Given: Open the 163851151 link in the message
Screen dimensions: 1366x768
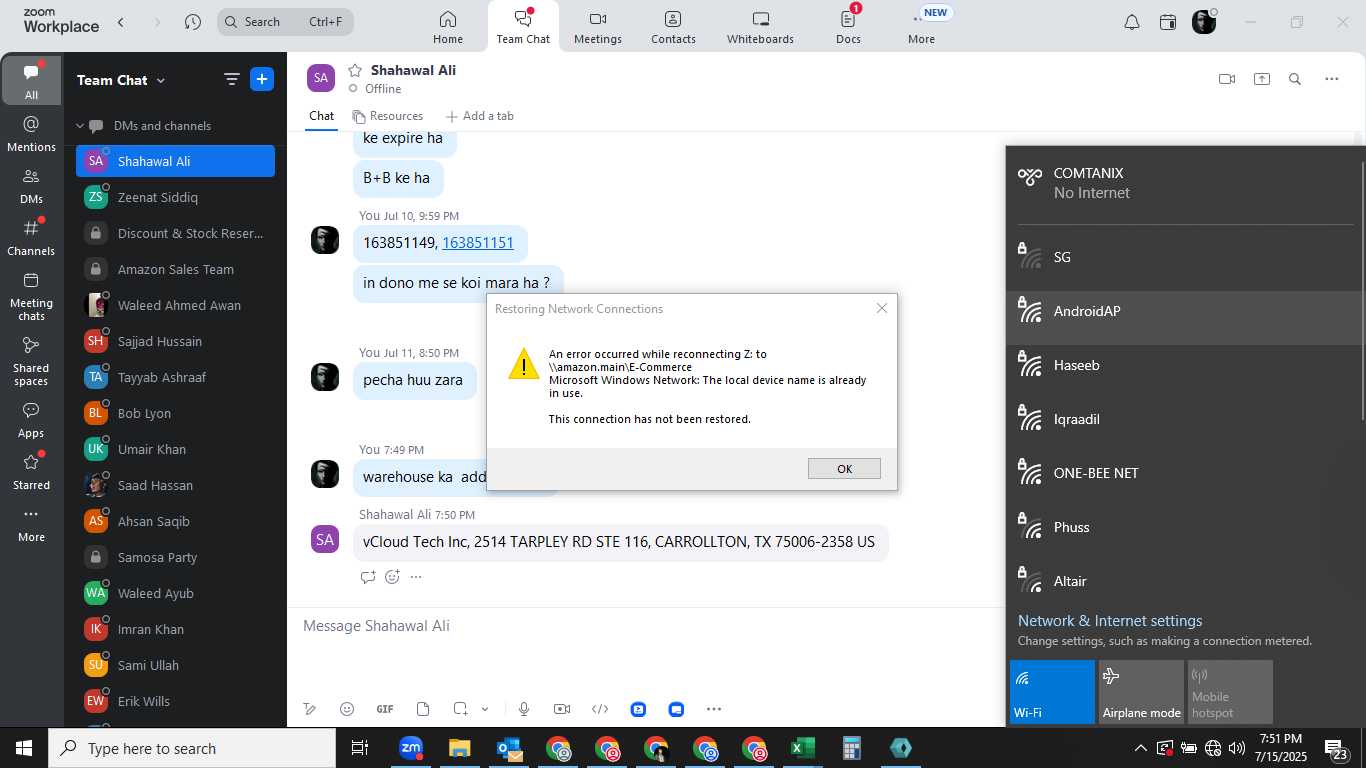Looking at the screenshot, I should (478, 242).
